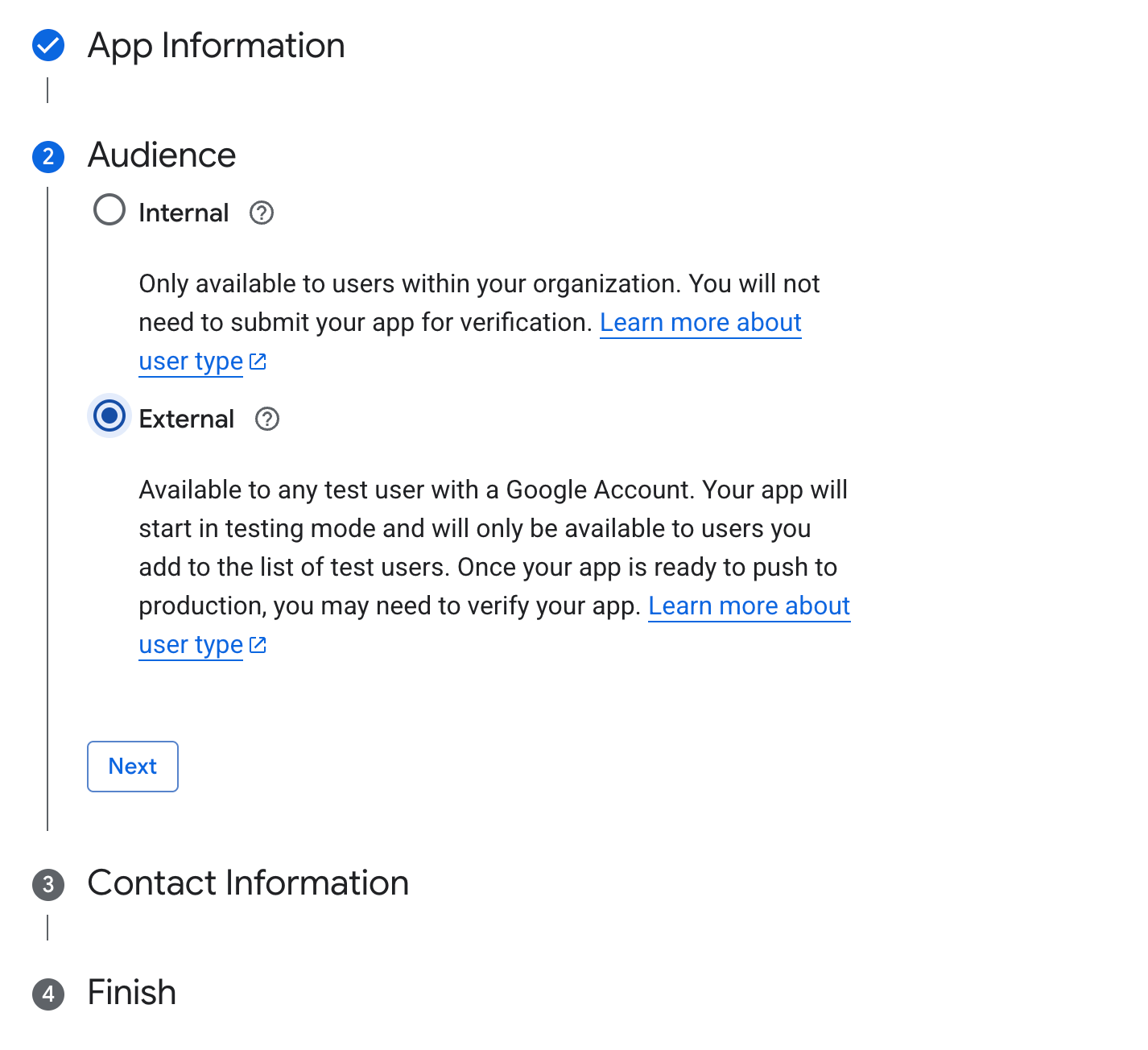
Task: Open Learn more link under Internal
Action: 700,323
